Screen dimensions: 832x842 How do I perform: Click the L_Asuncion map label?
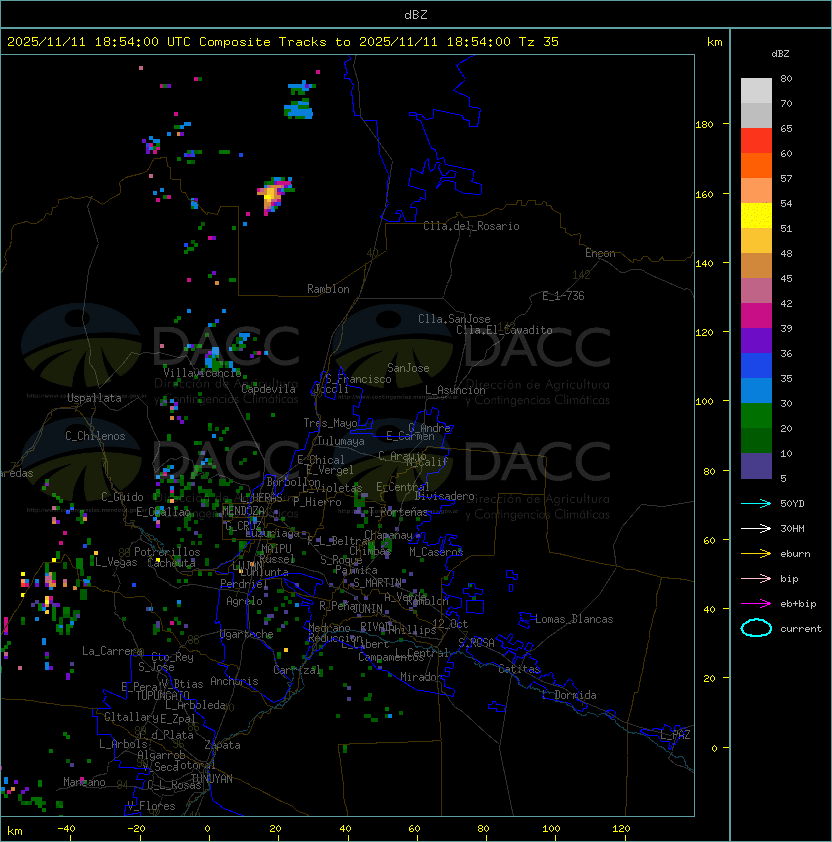[x=455, y=390]
